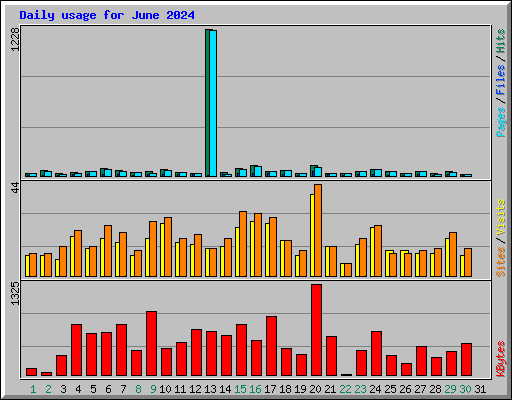
Task: Select day label 25 on the x-axis
Action: coord(390,389)
